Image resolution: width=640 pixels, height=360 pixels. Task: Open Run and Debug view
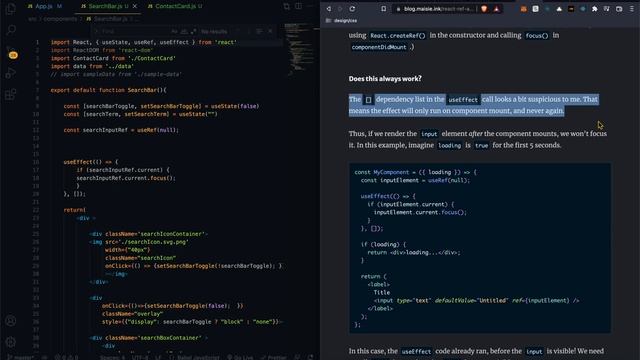(x=11, y=73)
